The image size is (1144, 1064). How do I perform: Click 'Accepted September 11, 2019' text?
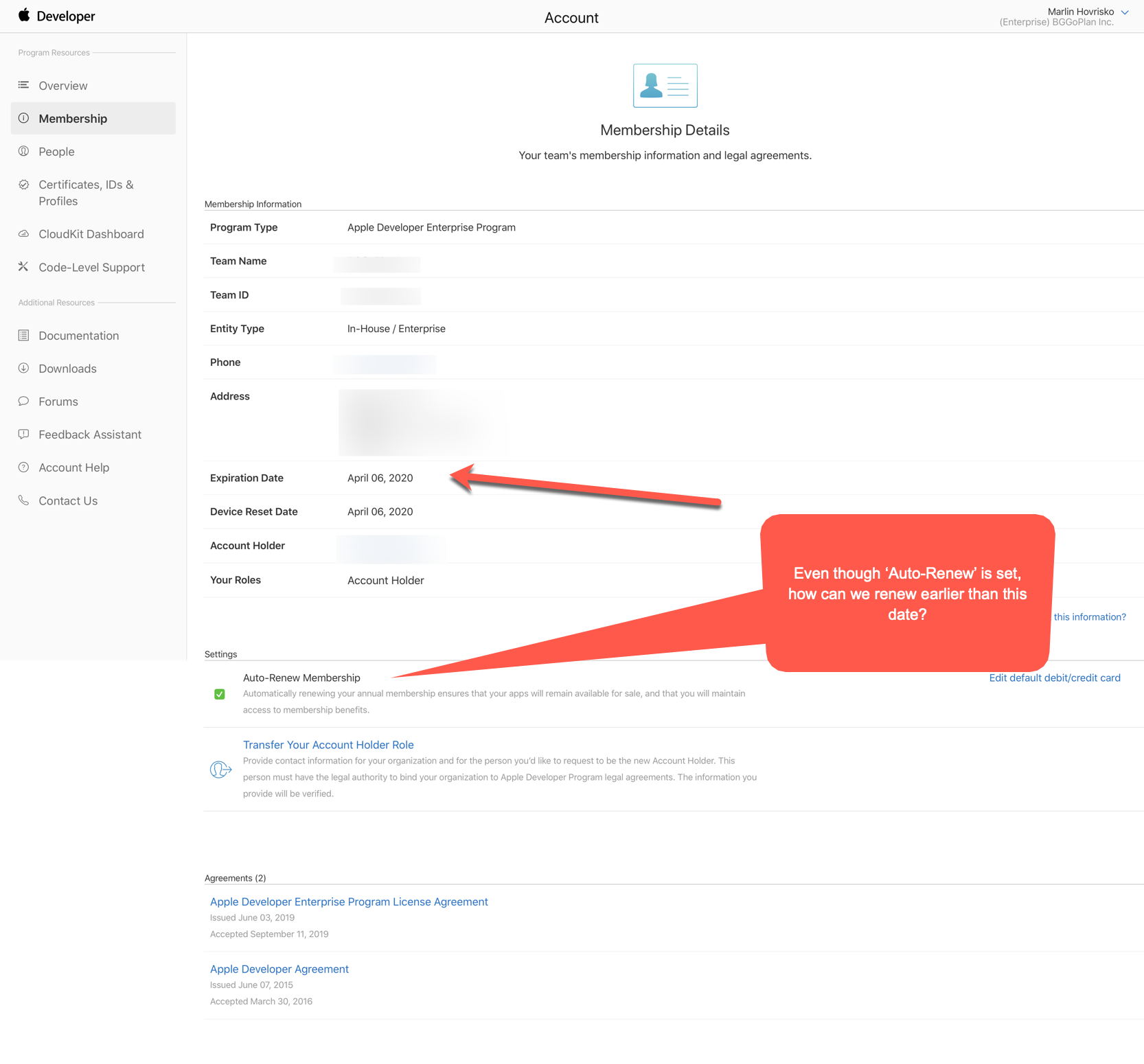click(x=269, y=934)
